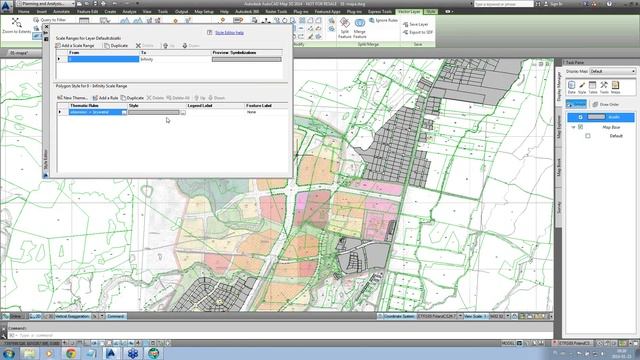Open the workspace Planning and Analysis dropdown
640x360 pixels.
click(x=46, y=4)
